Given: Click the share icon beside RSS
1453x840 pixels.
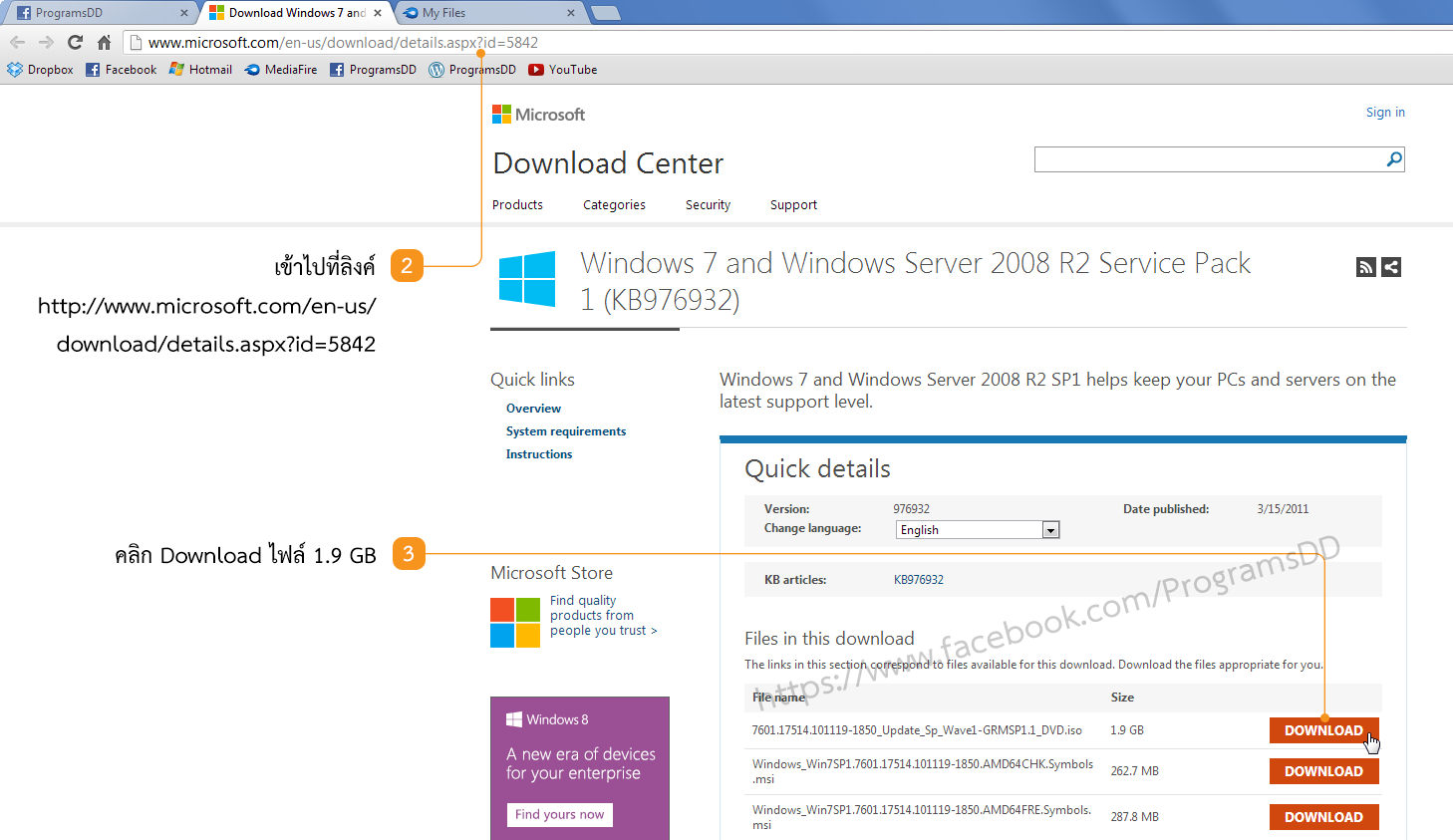Looking at the screenshot, I should click(x=1391, y=267).
